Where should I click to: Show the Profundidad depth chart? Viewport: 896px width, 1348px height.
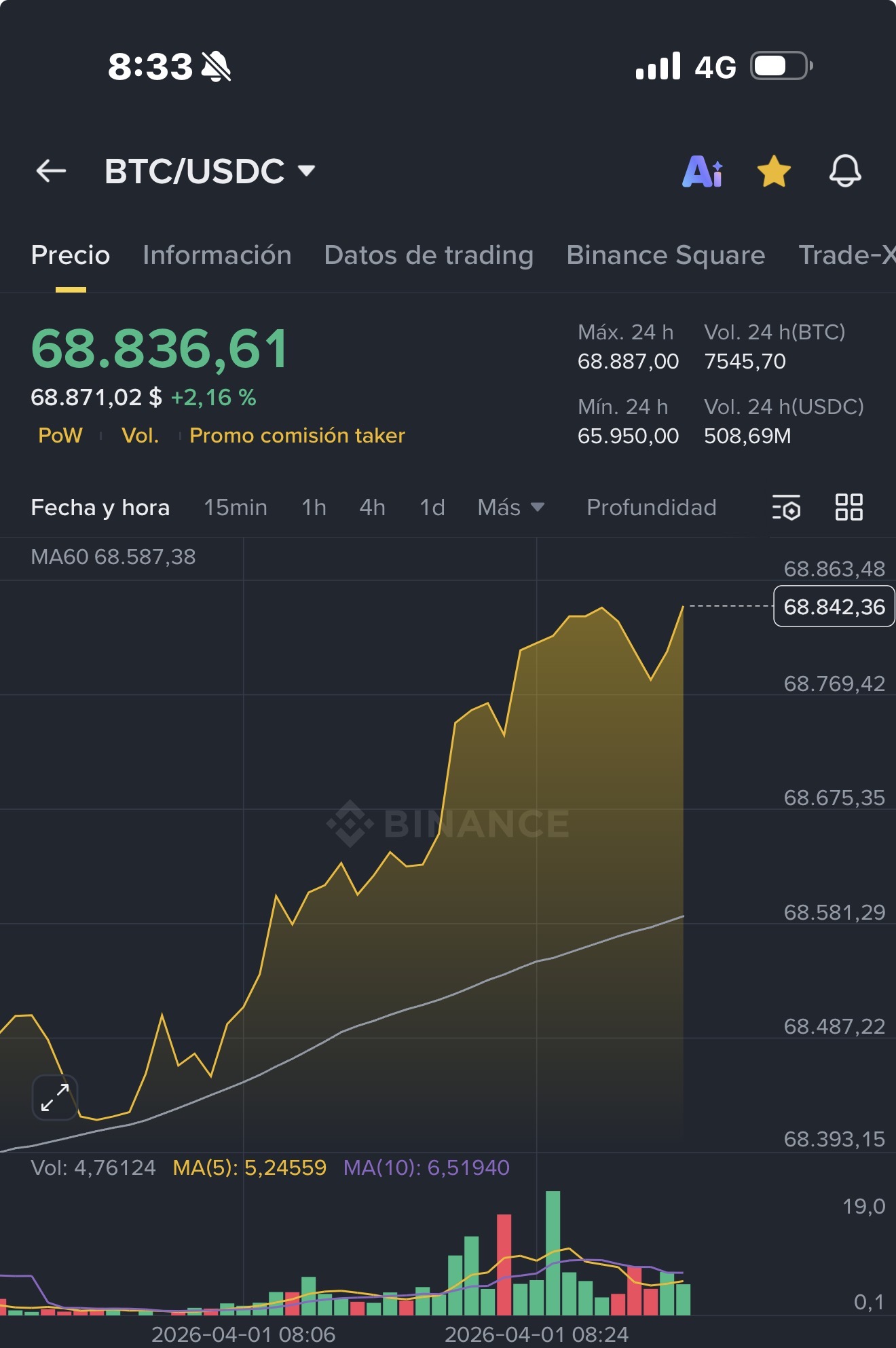(x=652, y=507)
